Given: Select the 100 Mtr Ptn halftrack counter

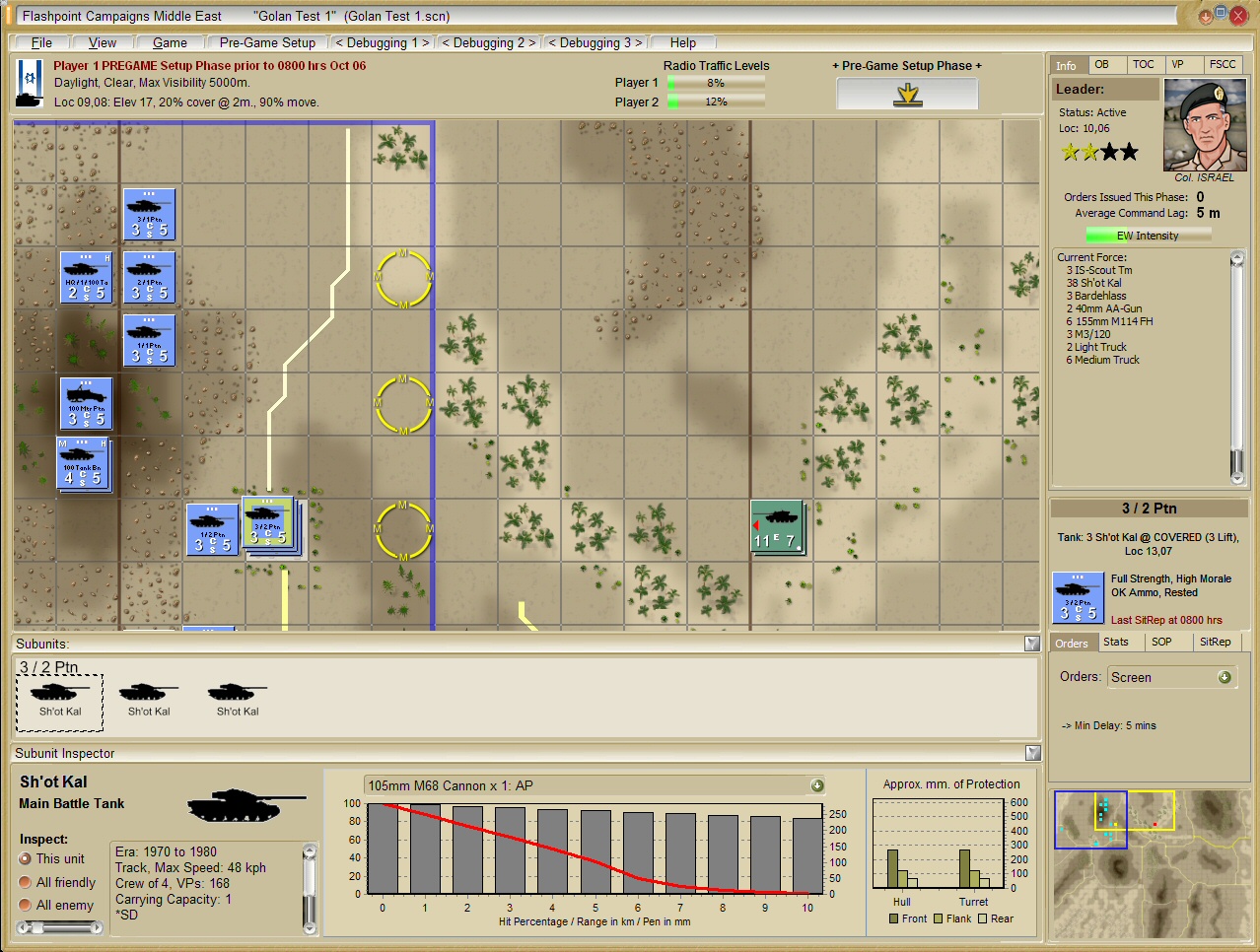Looking at the screenshot, I should [x=87, y=404].
